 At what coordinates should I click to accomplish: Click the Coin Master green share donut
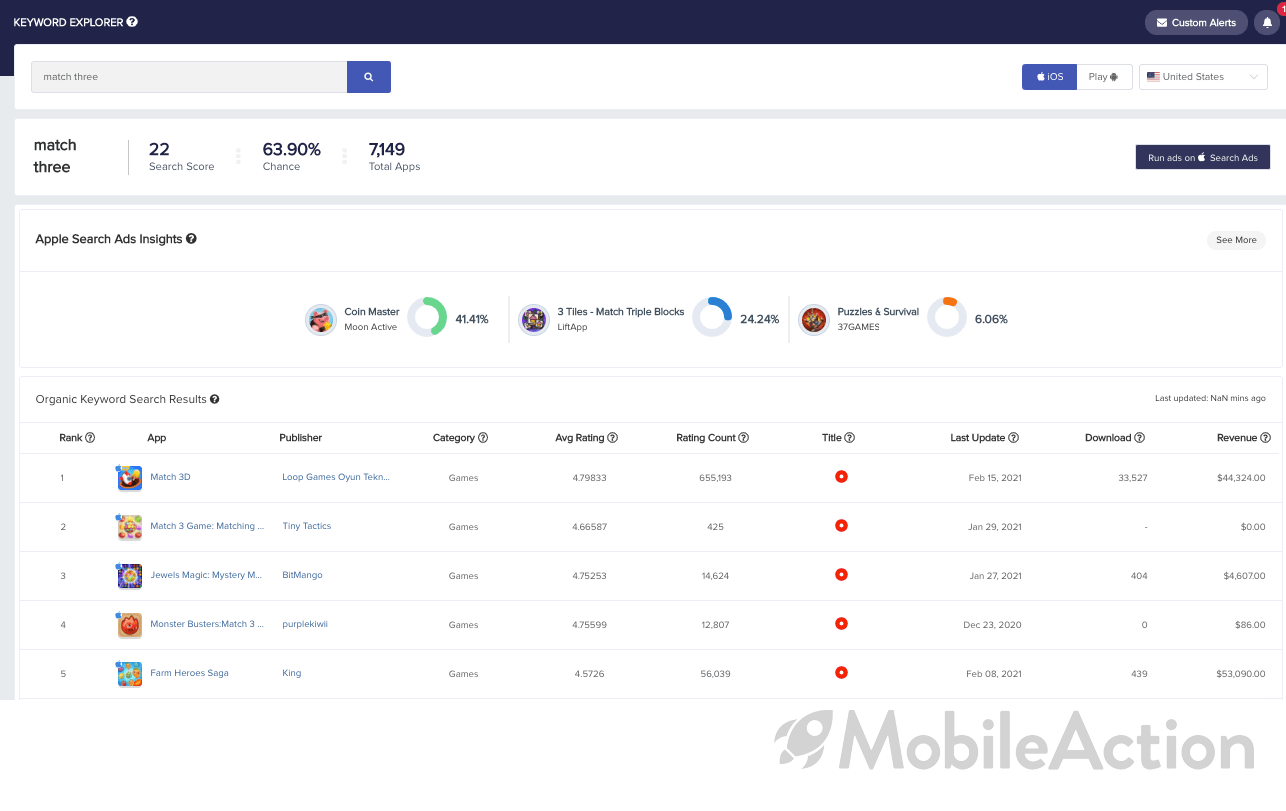[427, 317]
